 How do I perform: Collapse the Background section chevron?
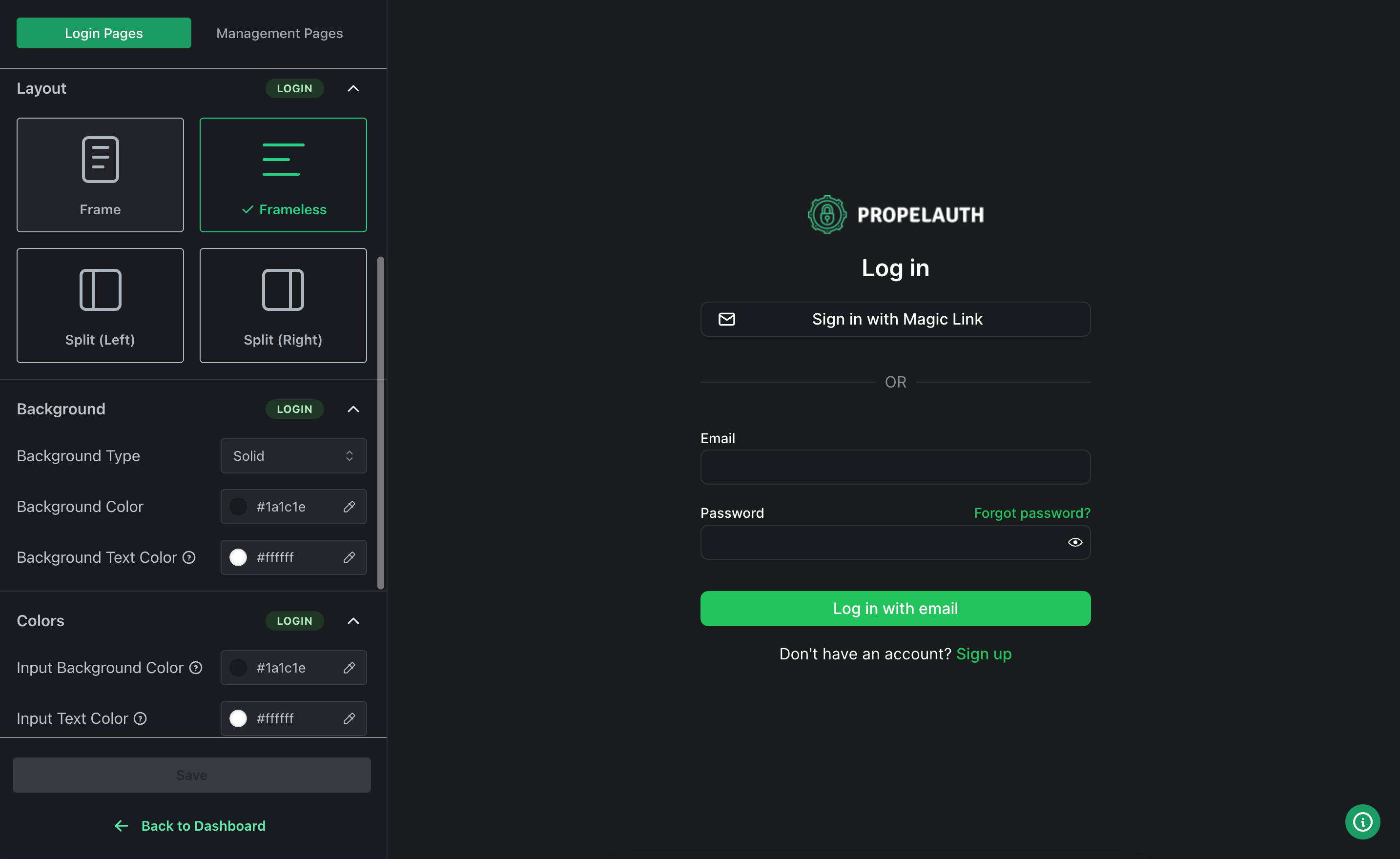(x=353, y=409)
